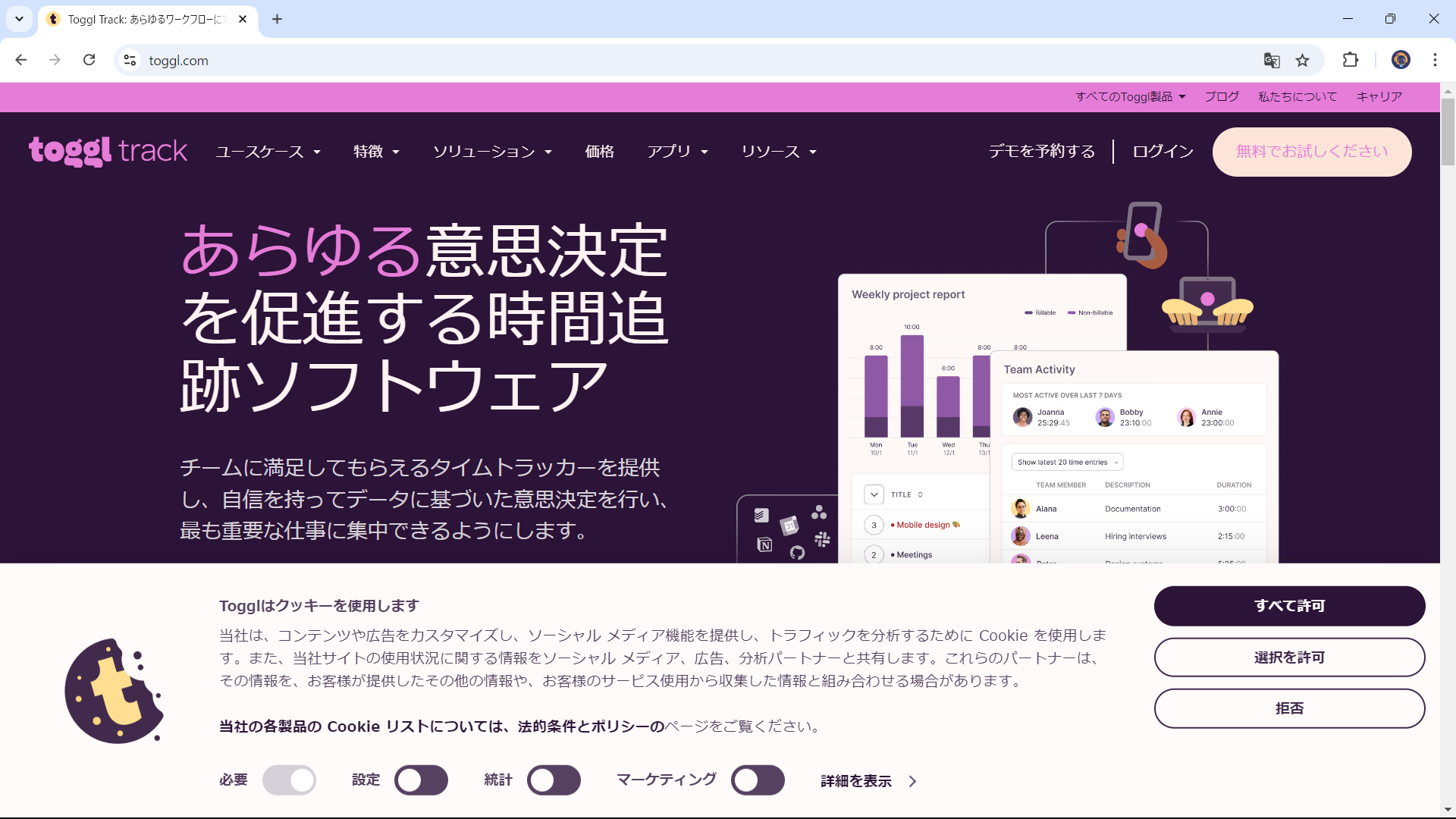Expand 詳細を表示 cookie details
This screenshot has height=819, width=1456.
[869, 781]
